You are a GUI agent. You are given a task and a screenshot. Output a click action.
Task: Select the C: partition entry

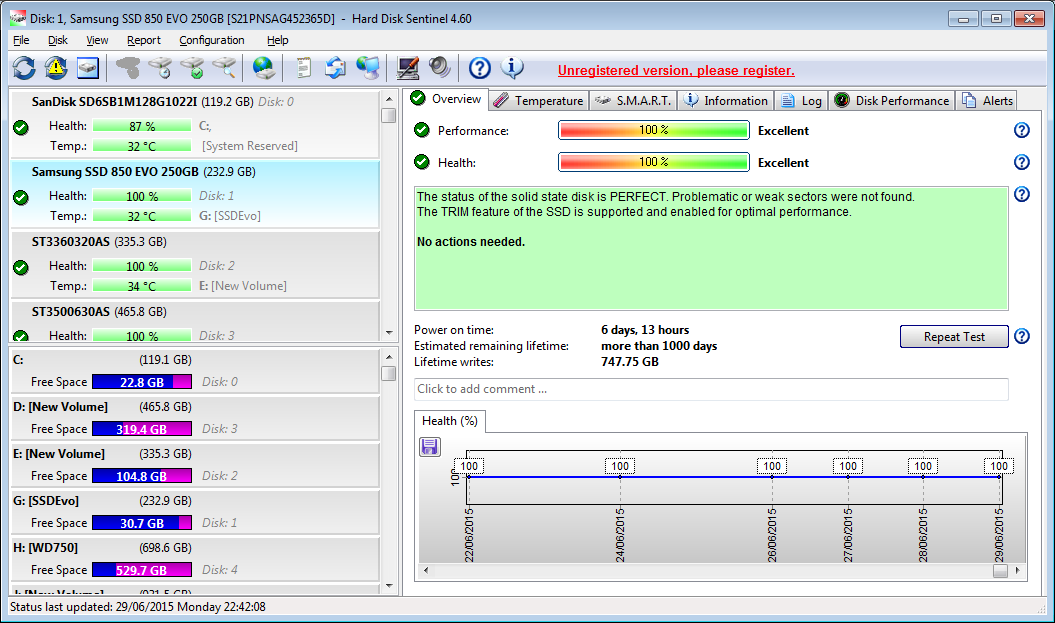(x=195, y=371)
